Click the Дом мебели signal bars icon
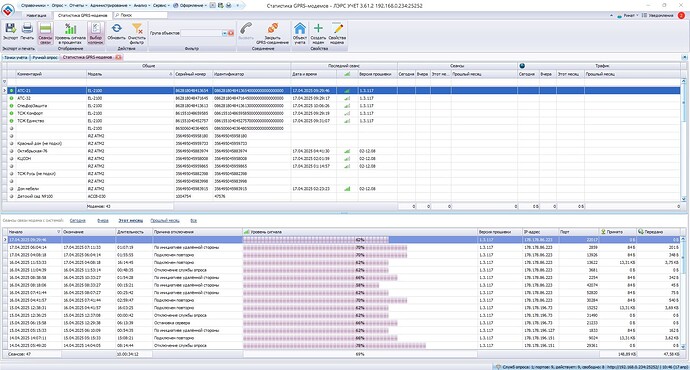 pyautogui.click(x=347, y=189)
